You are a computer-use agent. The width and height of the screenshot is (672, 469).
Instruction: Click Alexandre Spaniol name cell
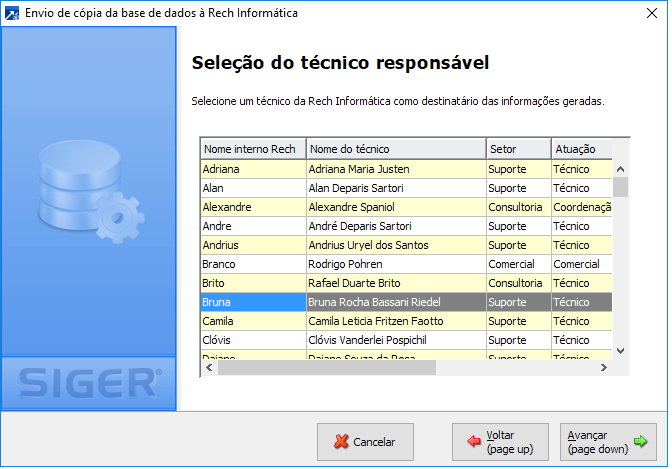point(396,207)
